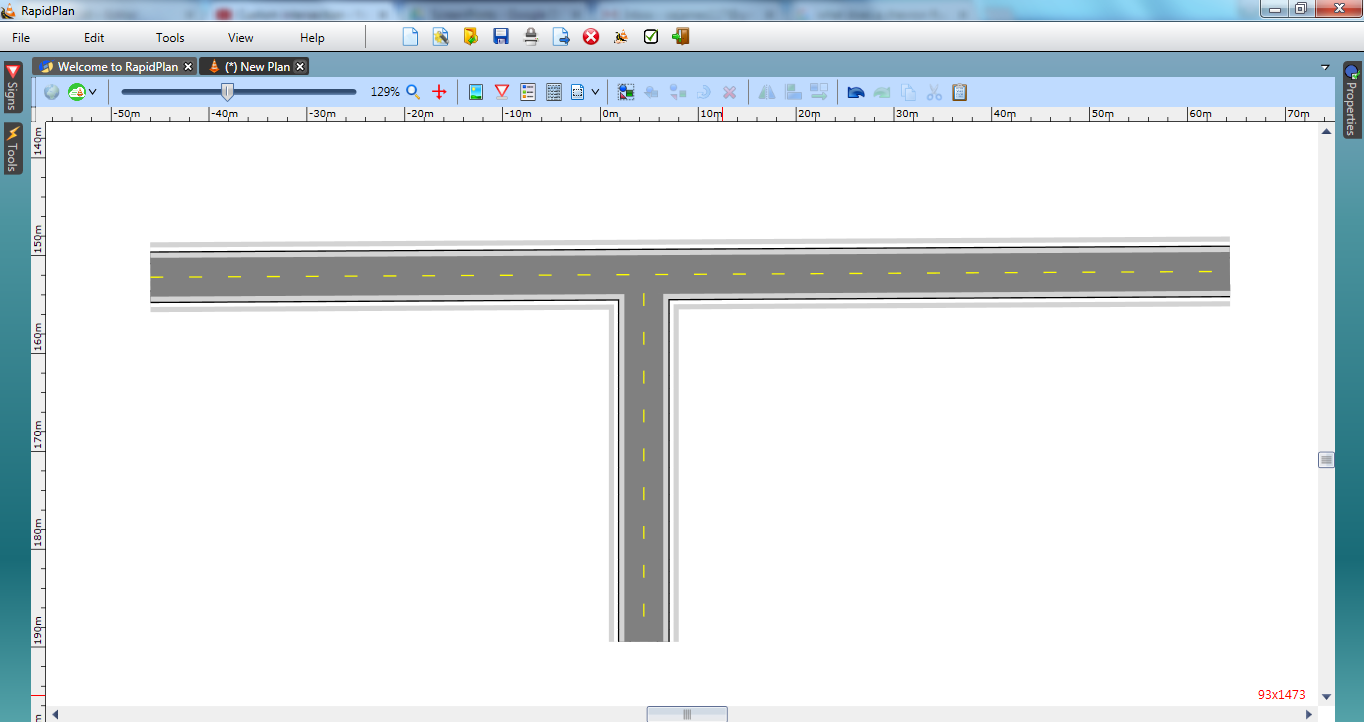1364x722 pixels.
Task: Click the globe icon in canvas toolbar
Action: (52, 92)
